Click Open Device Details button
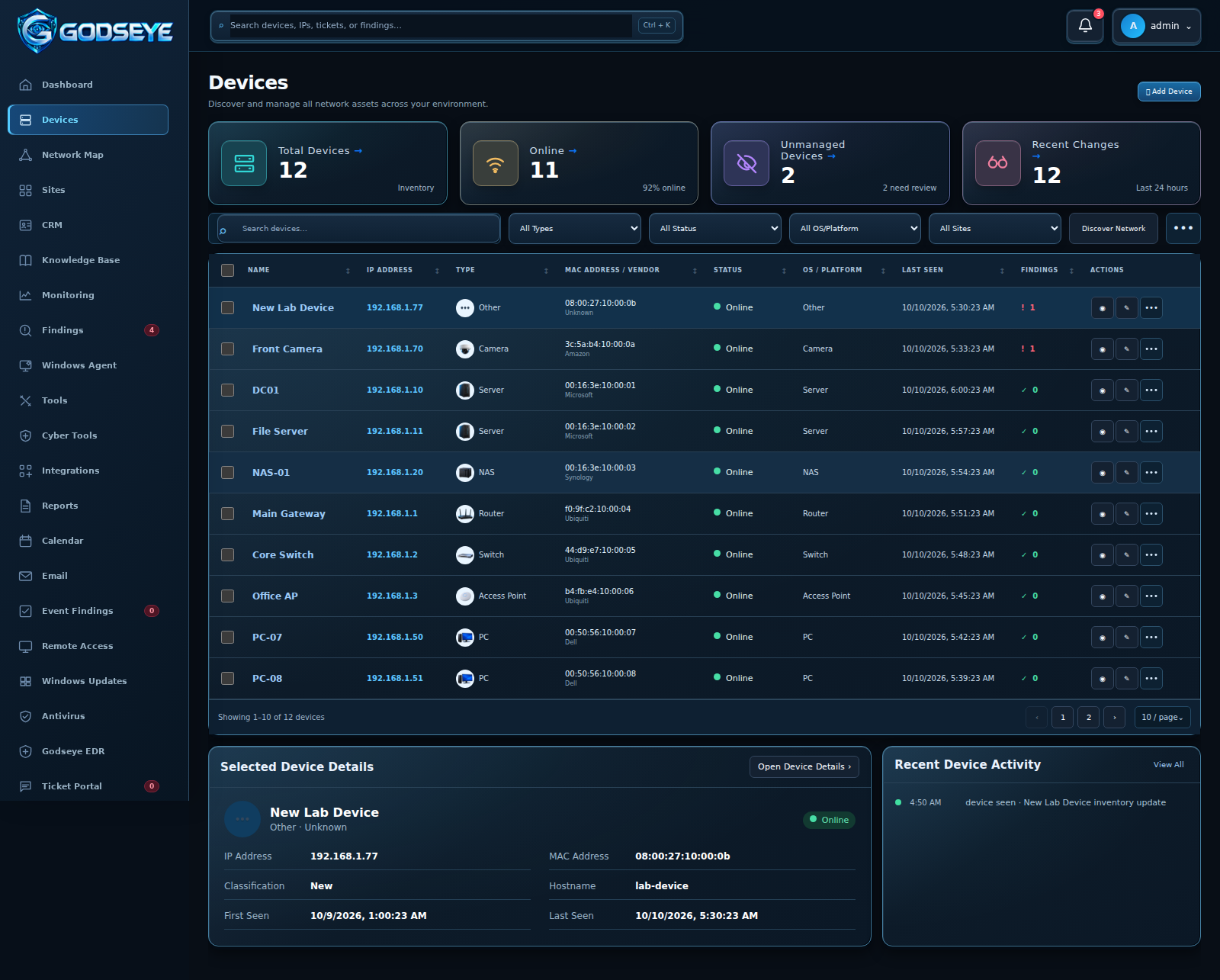The image size is (1220, 980). coord(804,767)
